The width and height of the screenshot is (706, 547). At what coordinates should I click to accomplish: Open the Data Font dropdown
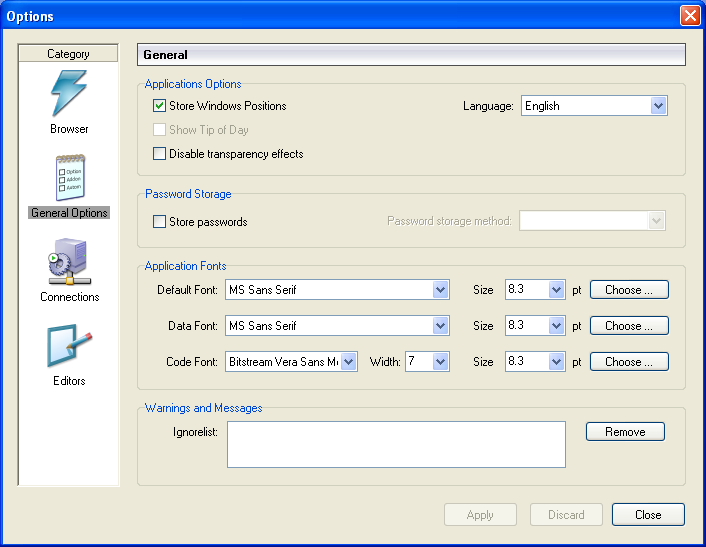click(440, 326)
